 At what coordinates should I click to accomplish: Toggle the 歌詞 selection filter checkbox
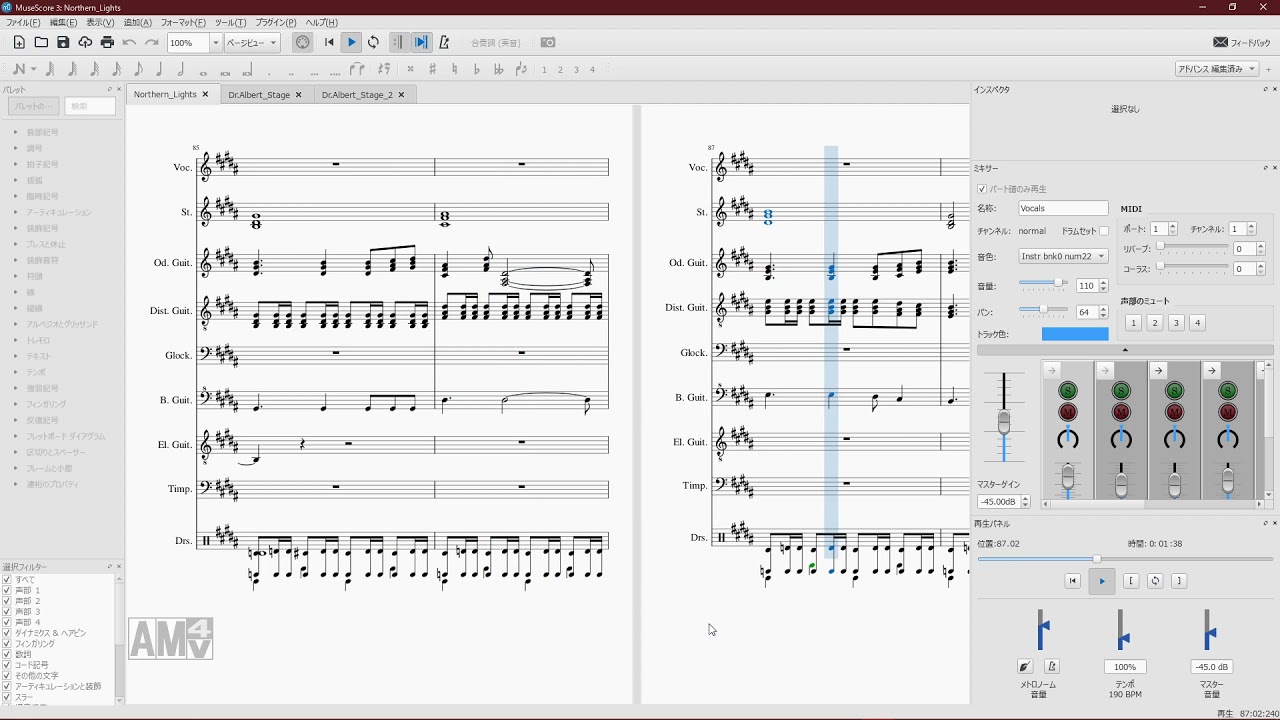click(7, 655)
